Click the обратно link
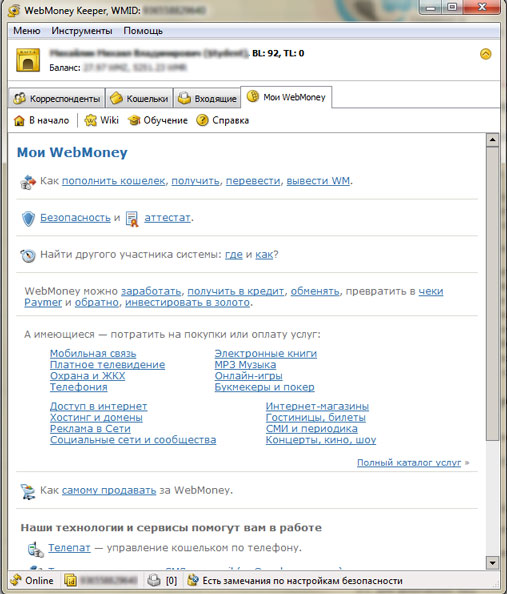This screenshot has width=507, height=594. click(x=97, y=302)
